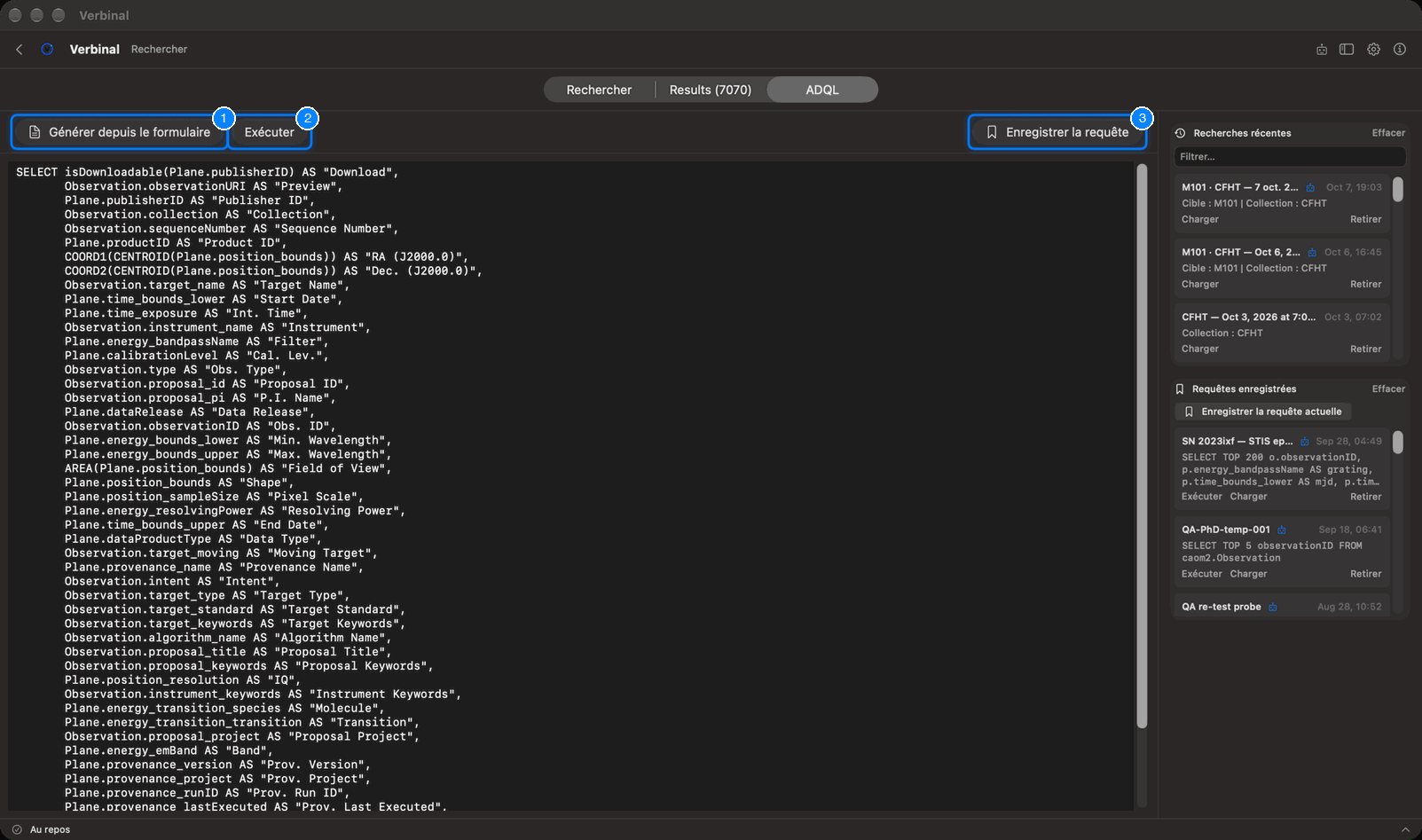1422x840 pixels.
Task: Expand the status bar with bottom chevron
Action: [1405, 829]
